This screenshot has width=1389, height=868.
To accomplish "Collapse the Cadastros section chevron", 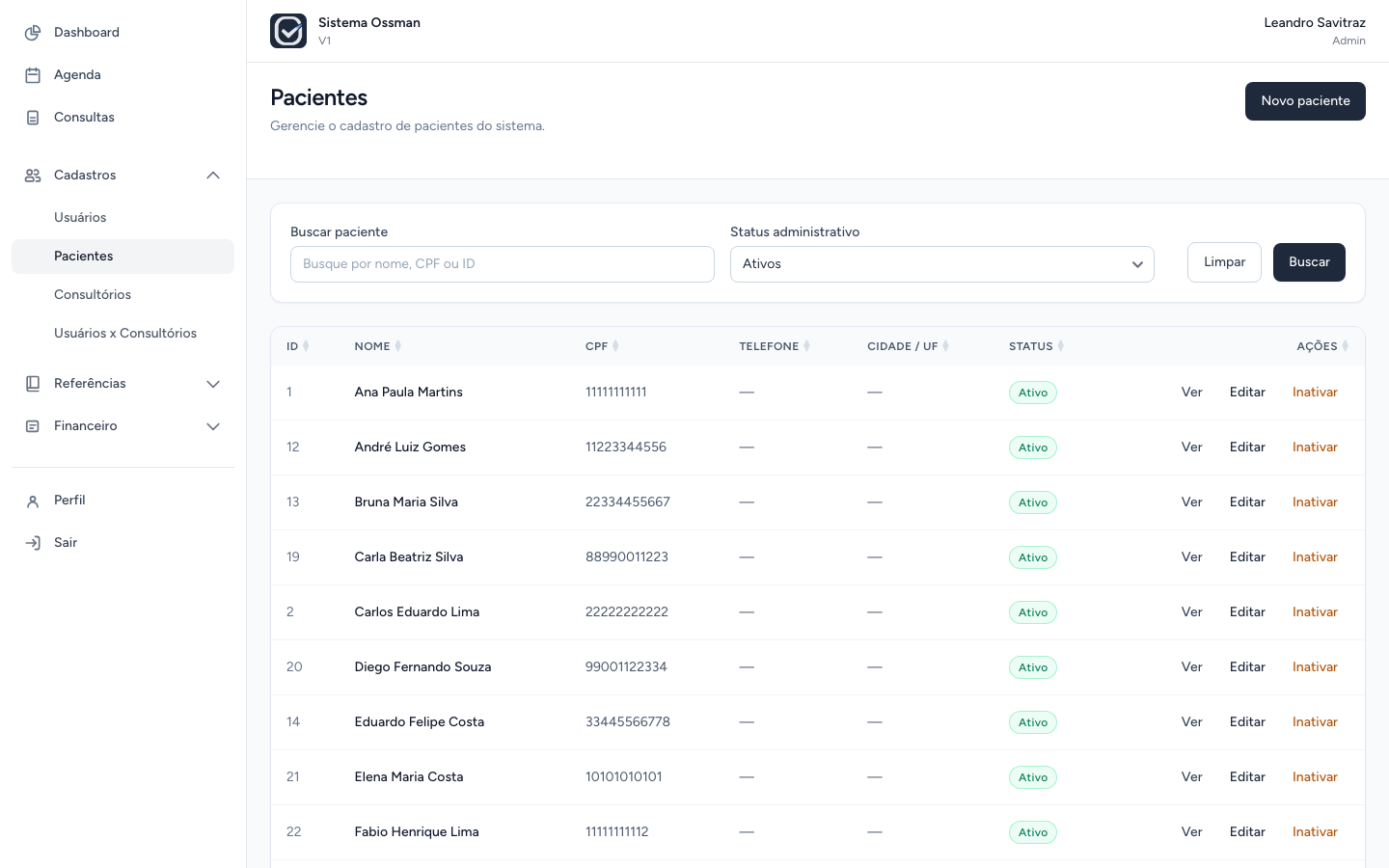I will tap(213, 176).
